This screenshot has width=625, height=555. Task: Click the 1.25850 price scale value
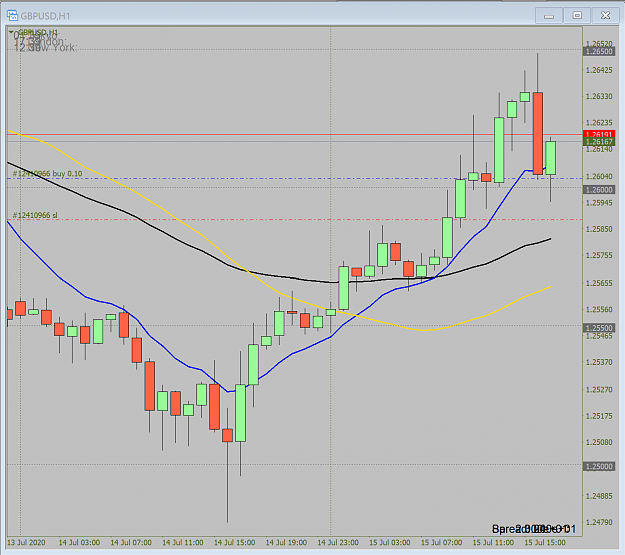point(599,229)
